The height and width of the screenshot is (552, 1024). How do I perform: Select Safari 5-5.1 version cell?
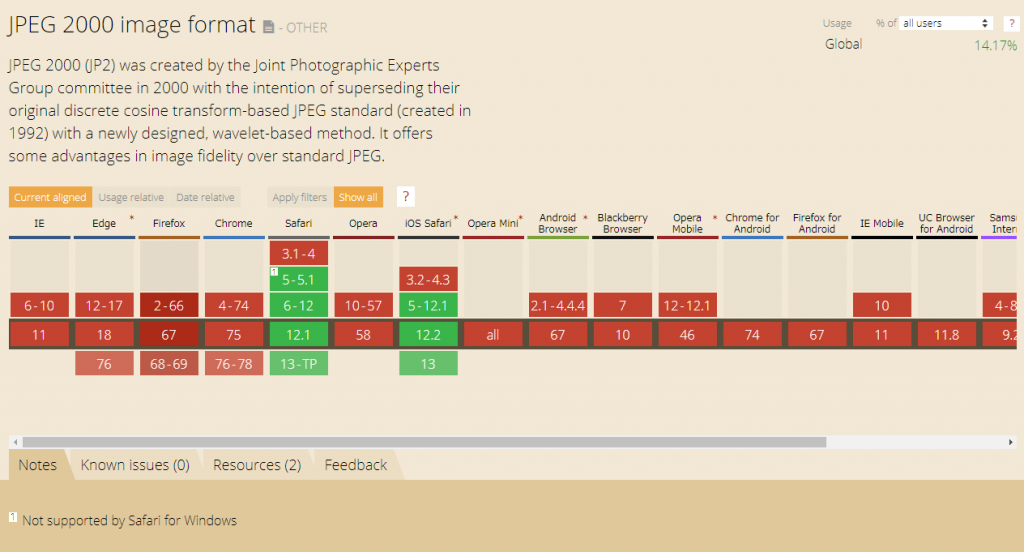[298, 280]
